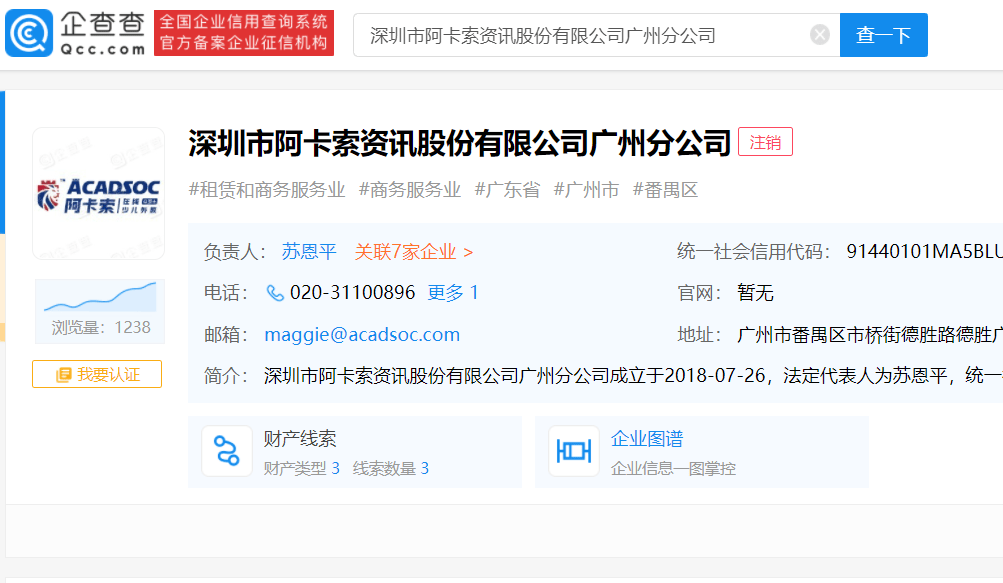This screenshot has width=1003, height=583.
Task: Open the maggie@acadsoc.com email link
Action: click(362, 335)
